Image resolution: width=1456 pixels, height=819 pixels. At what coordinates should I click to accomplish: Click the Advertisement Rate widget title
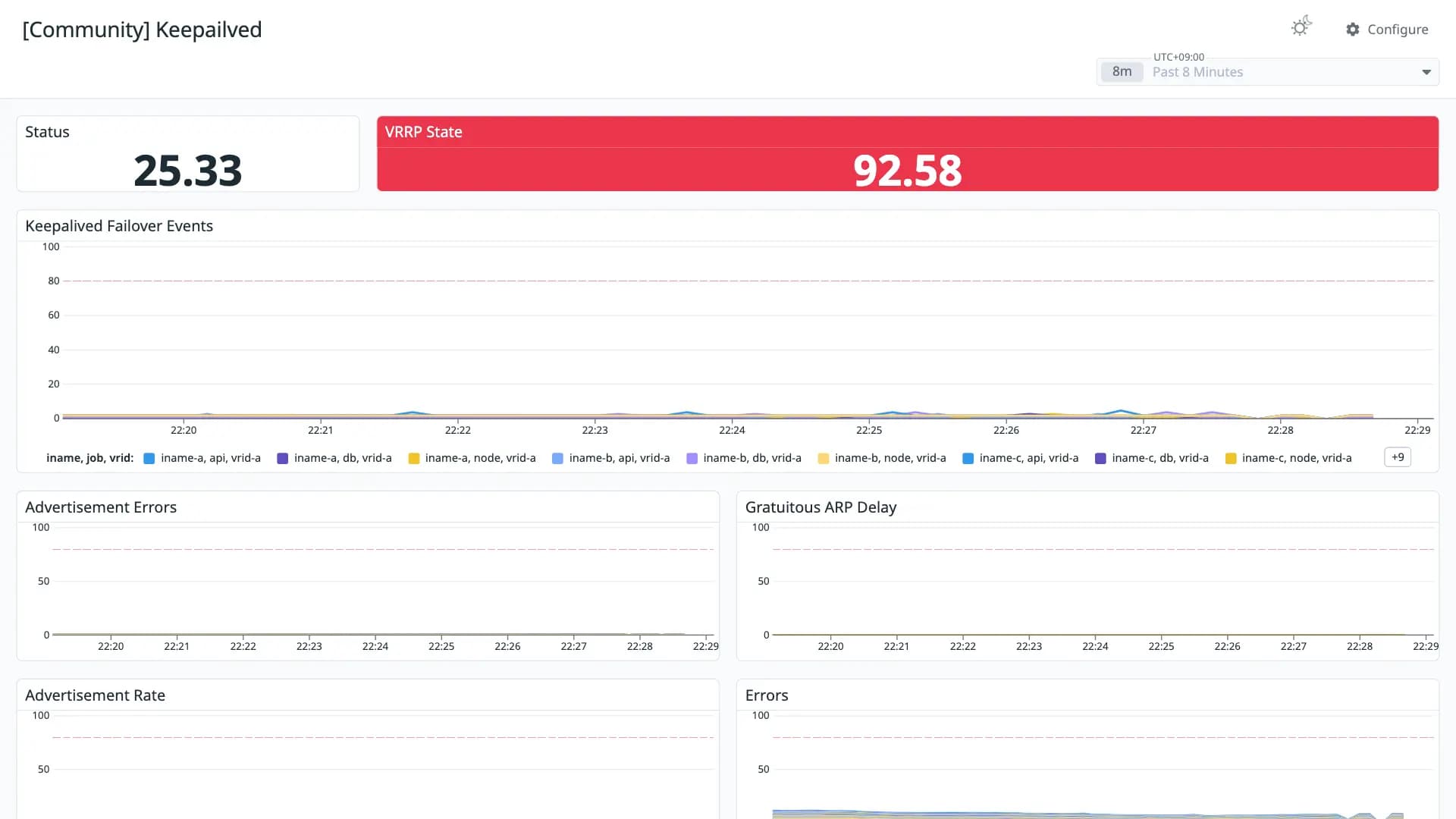[95, 695]
